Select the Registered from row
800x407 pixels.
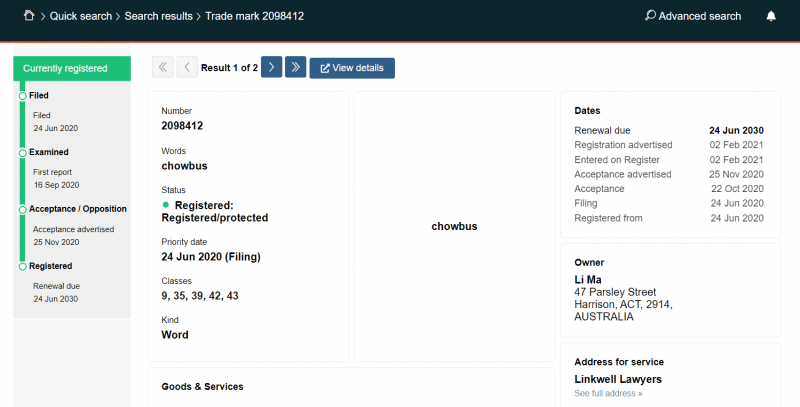click(x=669, y=218)
